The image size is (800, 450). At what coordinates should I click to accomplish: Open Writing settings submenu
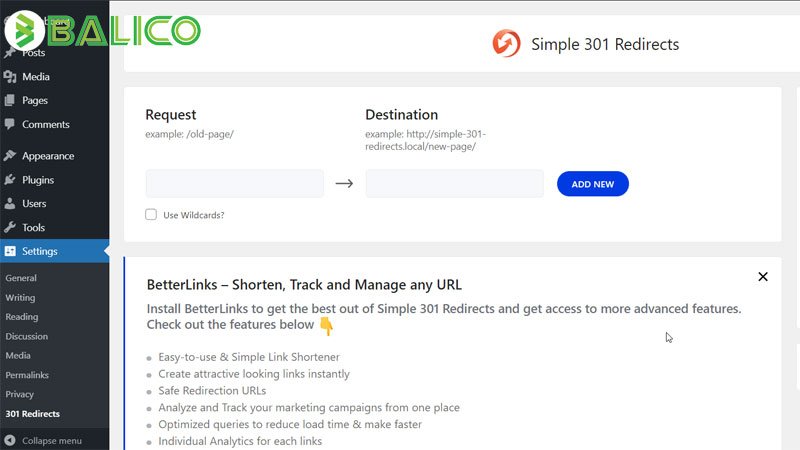coord(20,297)
